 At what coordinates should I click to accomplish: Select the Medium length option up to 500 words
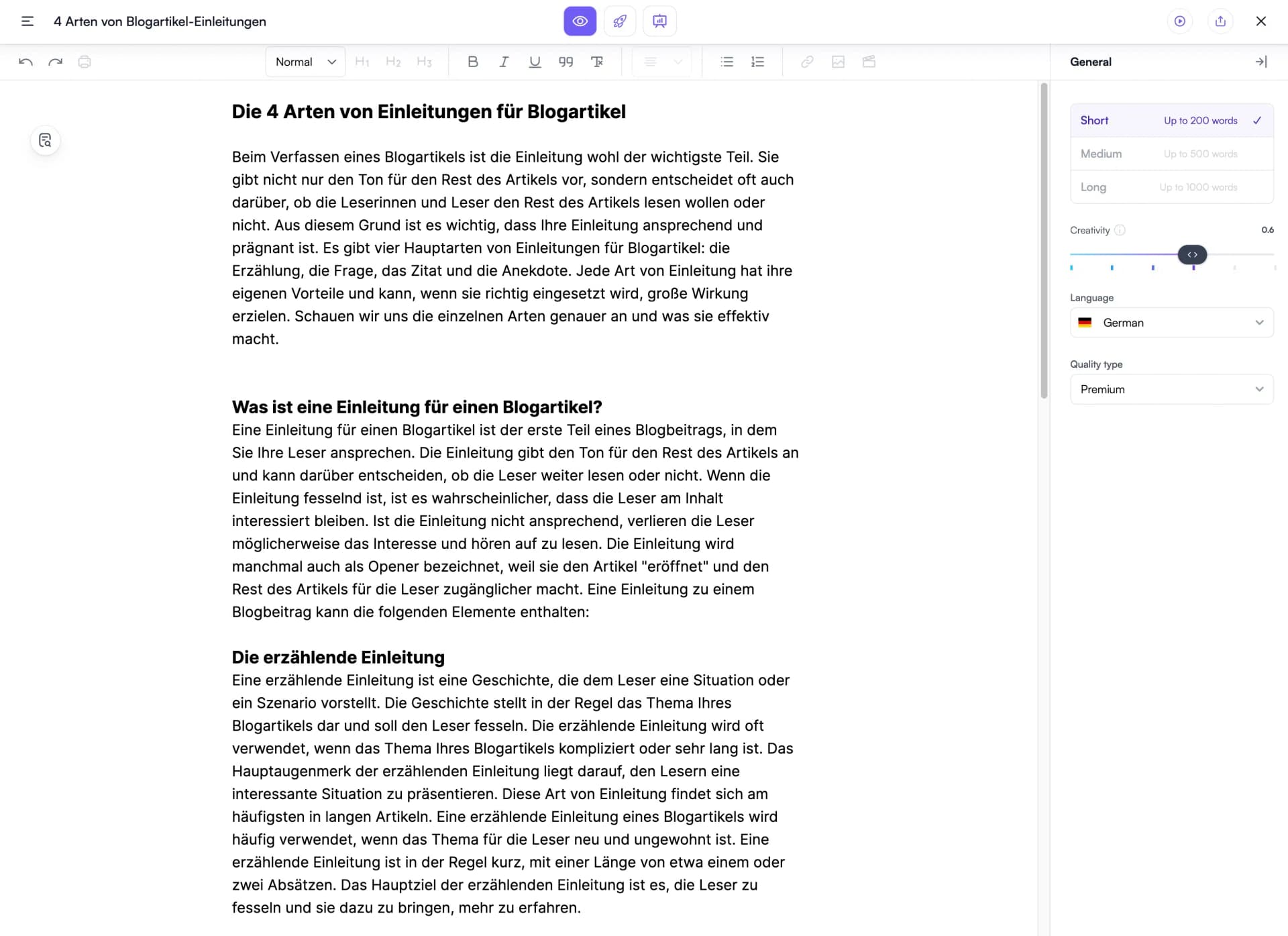pyautogui.click(x=1171, y=154)
